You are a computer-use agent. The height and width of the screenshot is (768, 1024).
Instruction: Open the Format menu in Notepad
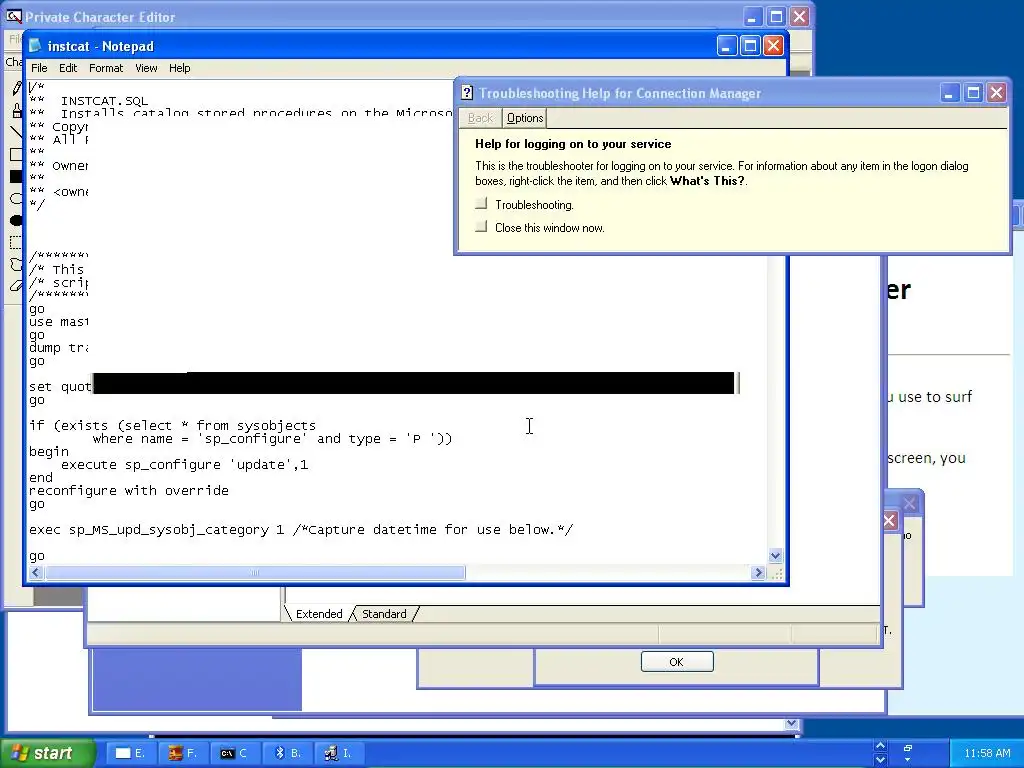click(106, 68)
